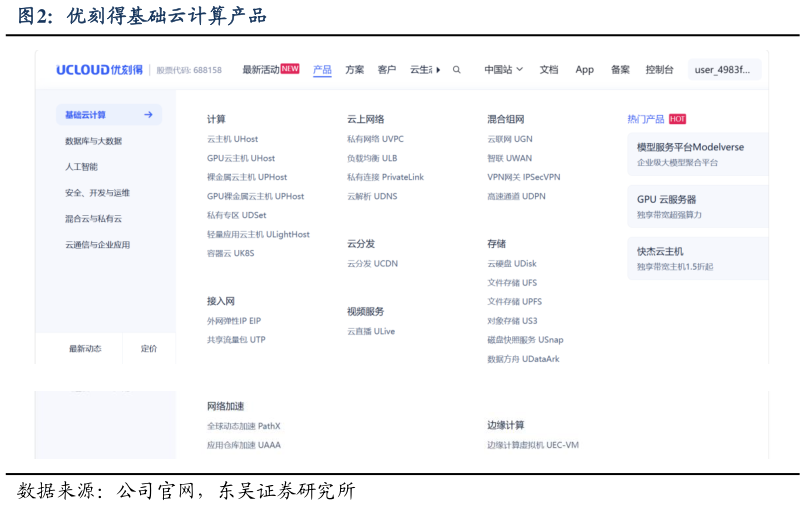
Task: Select 基础云计算 category in sidebar
Action: (109, 114)
